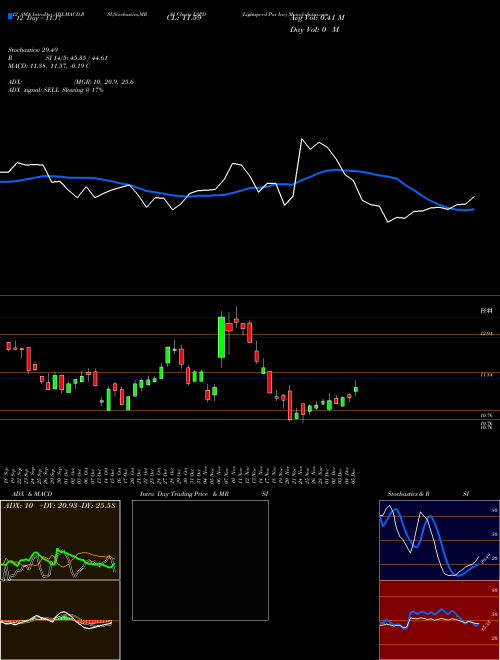Click the '11.84' price axis label
This screenshot has width=500, height=660.
[x=487, y=374]
